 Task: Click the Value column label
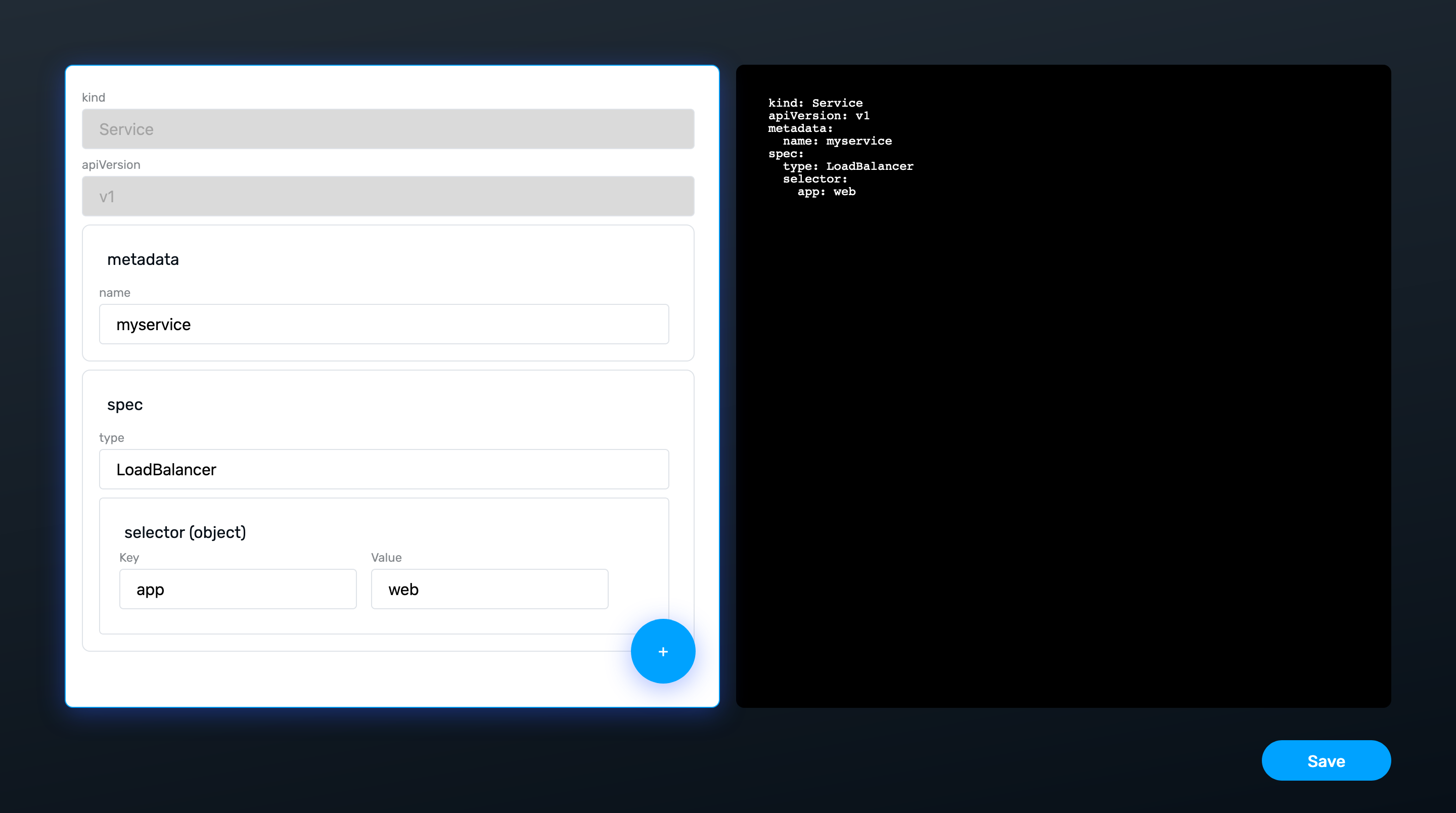click(x=386, y=558)
